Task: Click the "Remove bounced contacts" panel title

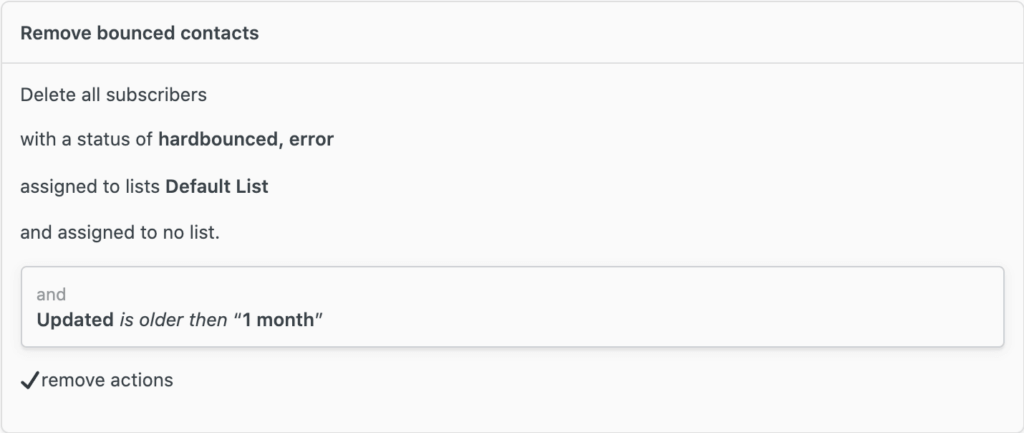Action: [139, 33]
